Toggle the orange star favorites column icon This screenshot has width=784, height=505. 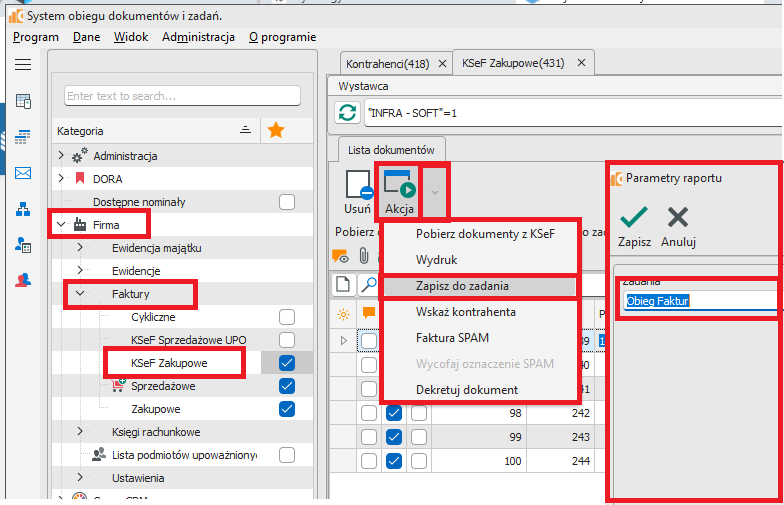[x=276, y=130]
